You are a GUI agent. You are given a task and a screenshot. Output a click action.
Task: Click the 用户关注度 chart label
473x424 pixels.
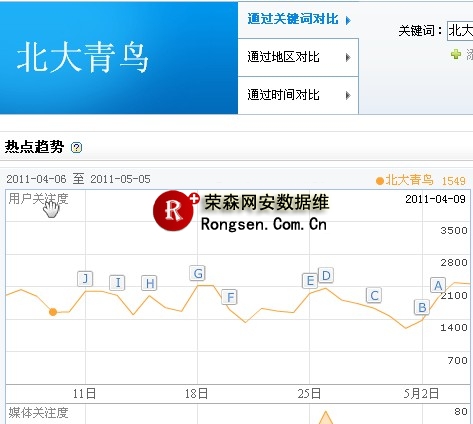click(38, 199)
